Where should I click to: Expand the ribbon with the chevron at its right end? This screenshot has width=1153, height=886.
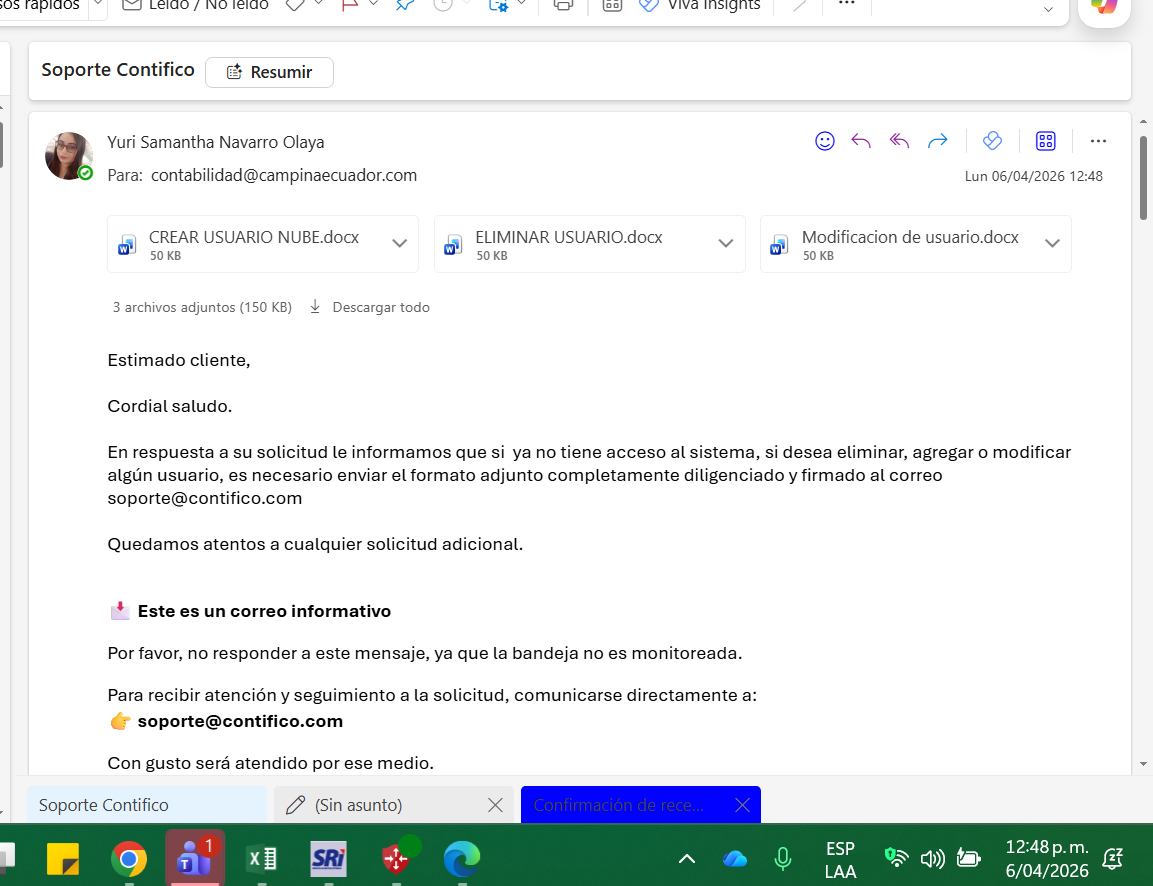pyautogui.click(x=1049, y=9)
